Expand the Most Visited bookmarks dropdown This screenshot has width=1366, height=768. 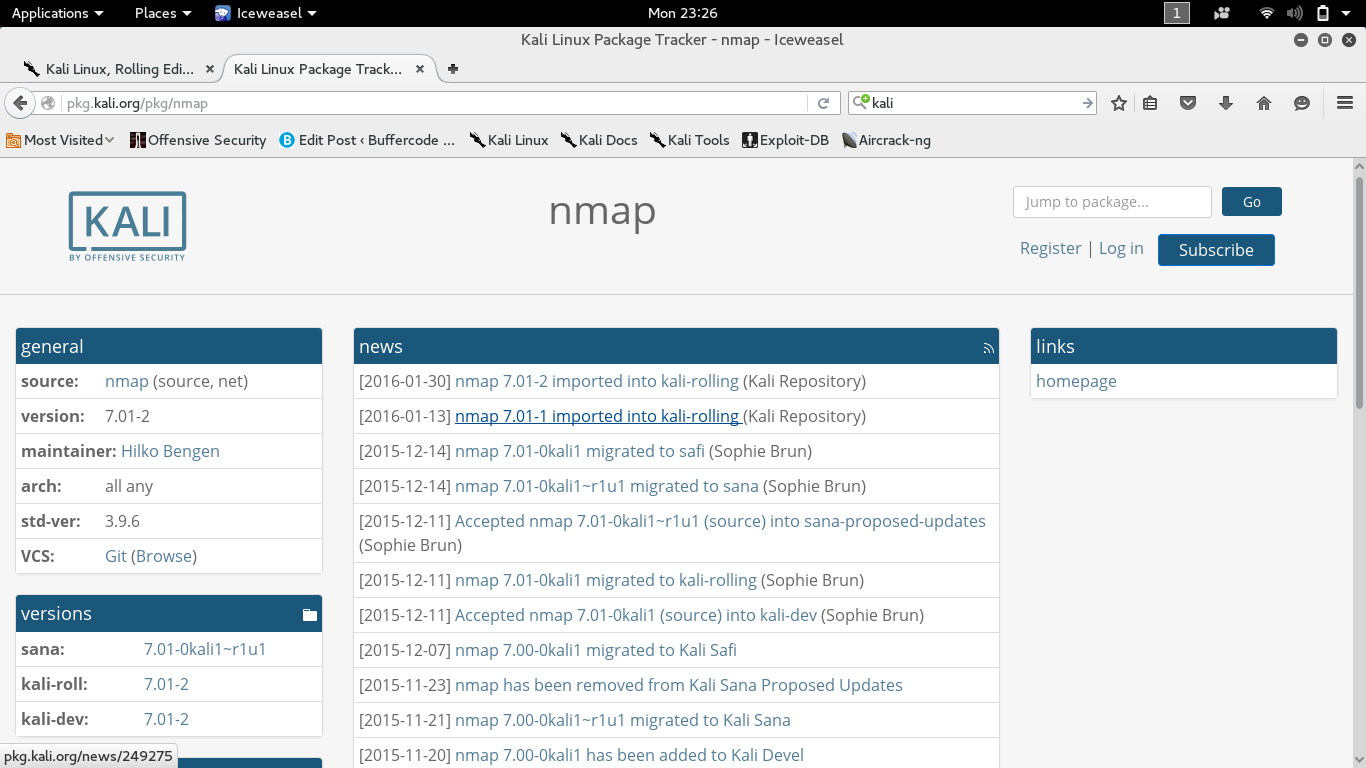coord(60,140)
